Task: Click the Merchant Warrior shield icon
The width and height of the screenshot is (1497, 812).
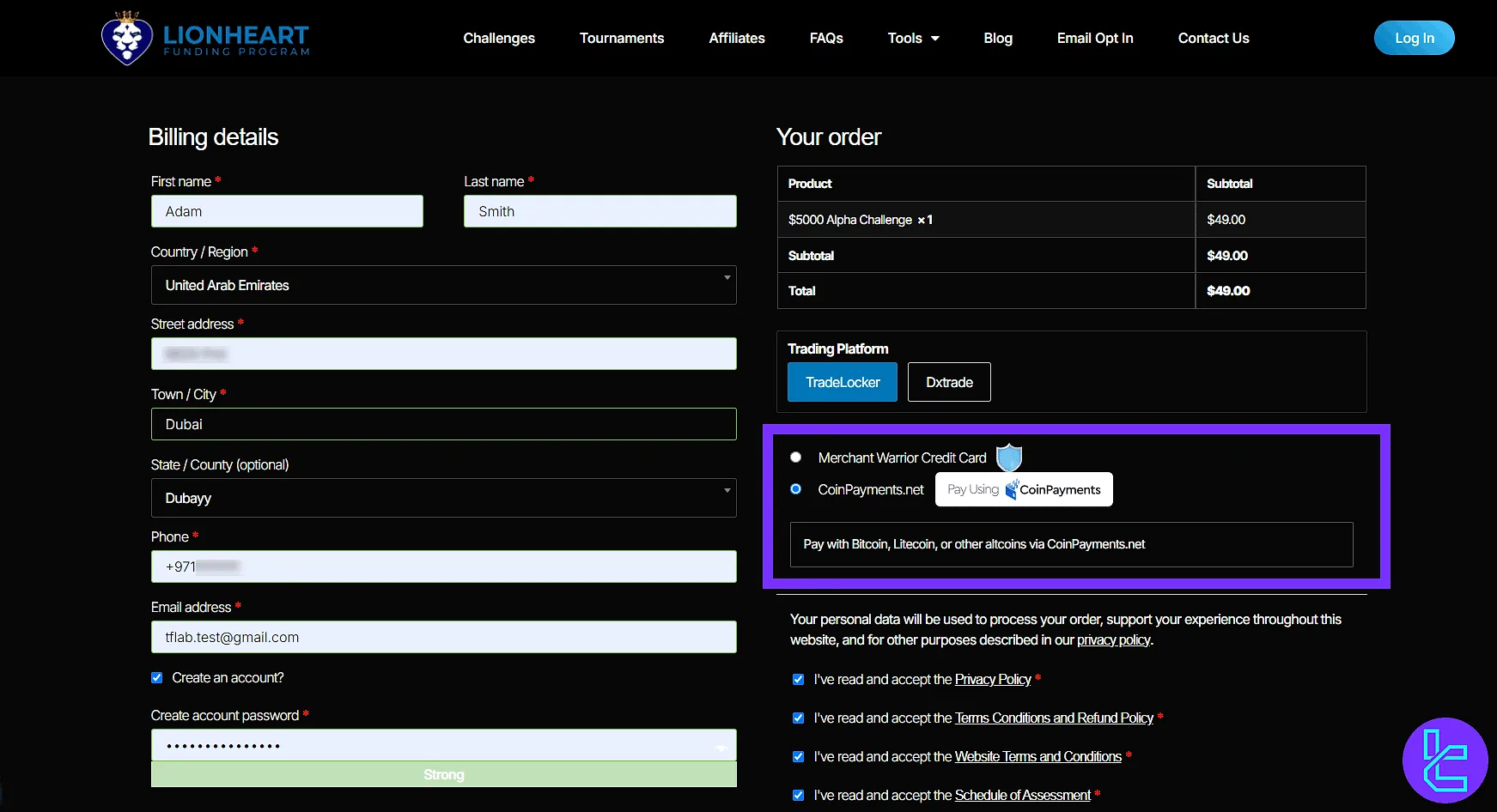Action: pos(1008,458)
